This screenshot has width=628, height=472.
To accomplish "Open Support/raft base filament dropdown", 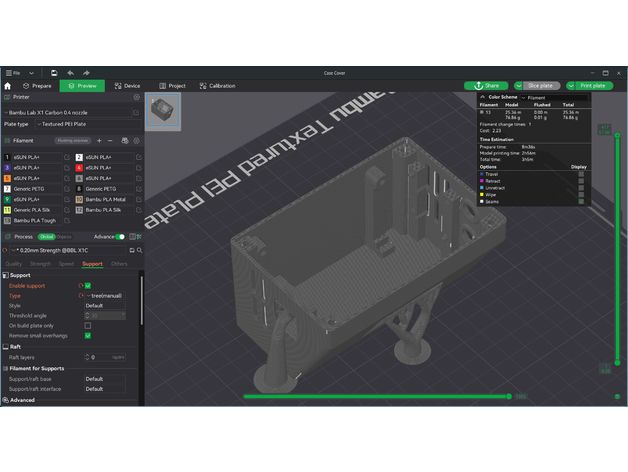I will point(105,379).
